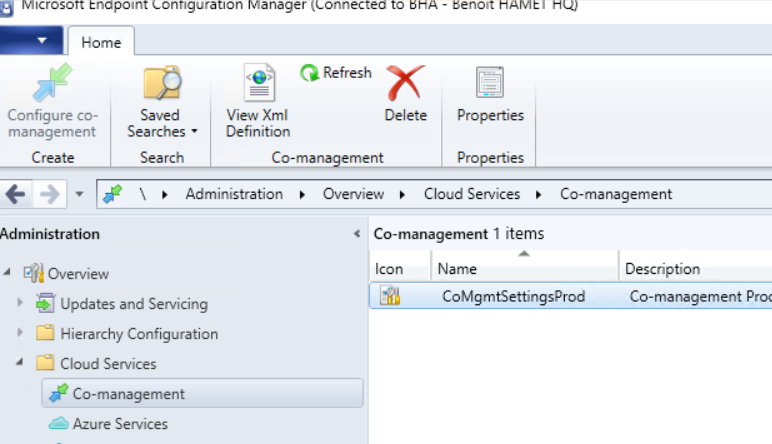
Task: Click the Configure co-management icon
Action: 51,84
